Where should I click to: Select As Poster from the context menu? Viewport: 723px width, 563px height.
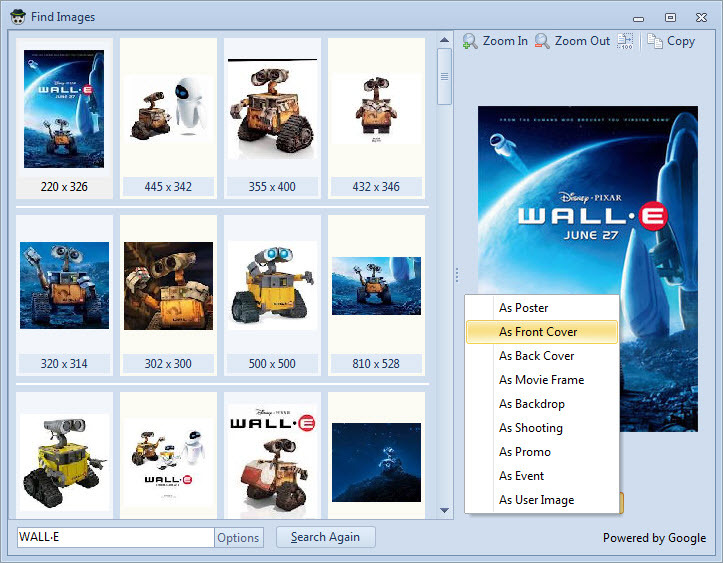(x=541, y=308)
